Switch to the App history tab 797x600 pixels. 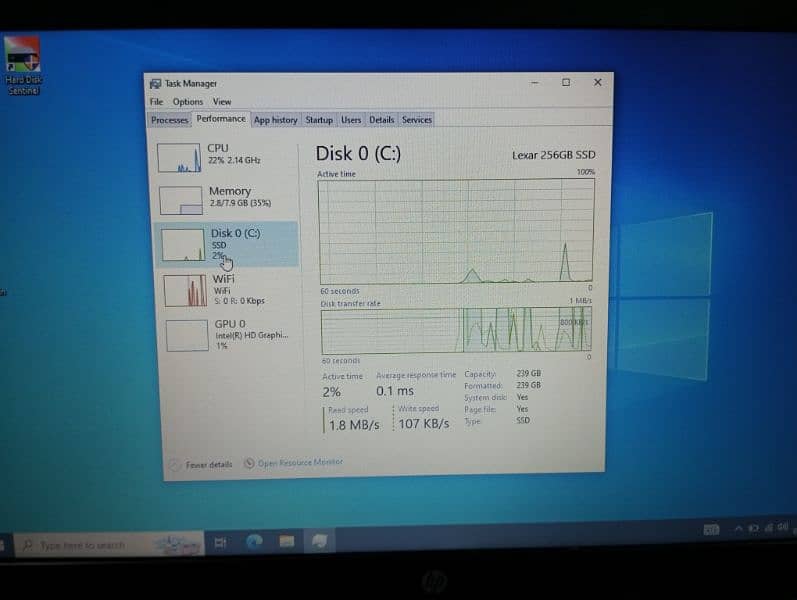(275, 120)
